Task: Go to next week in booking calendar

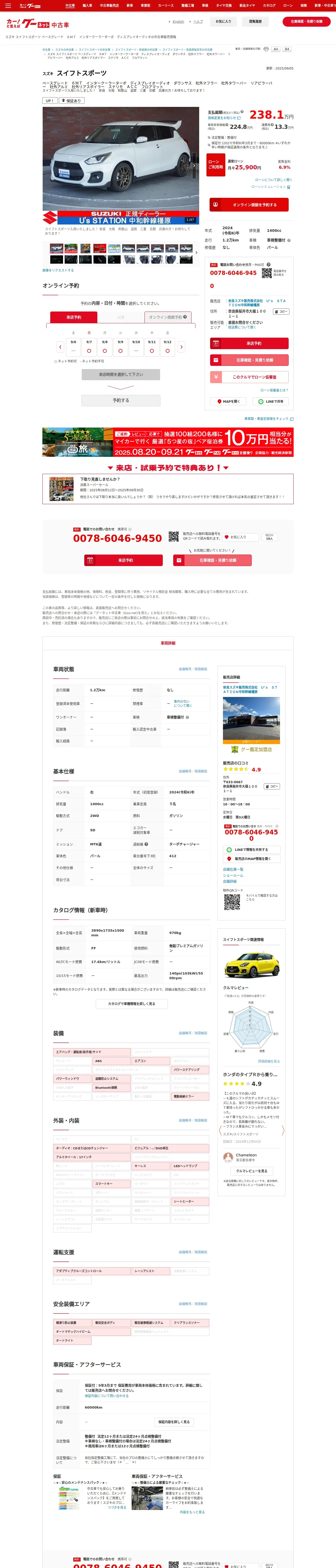Action: (x=181, y=347)
